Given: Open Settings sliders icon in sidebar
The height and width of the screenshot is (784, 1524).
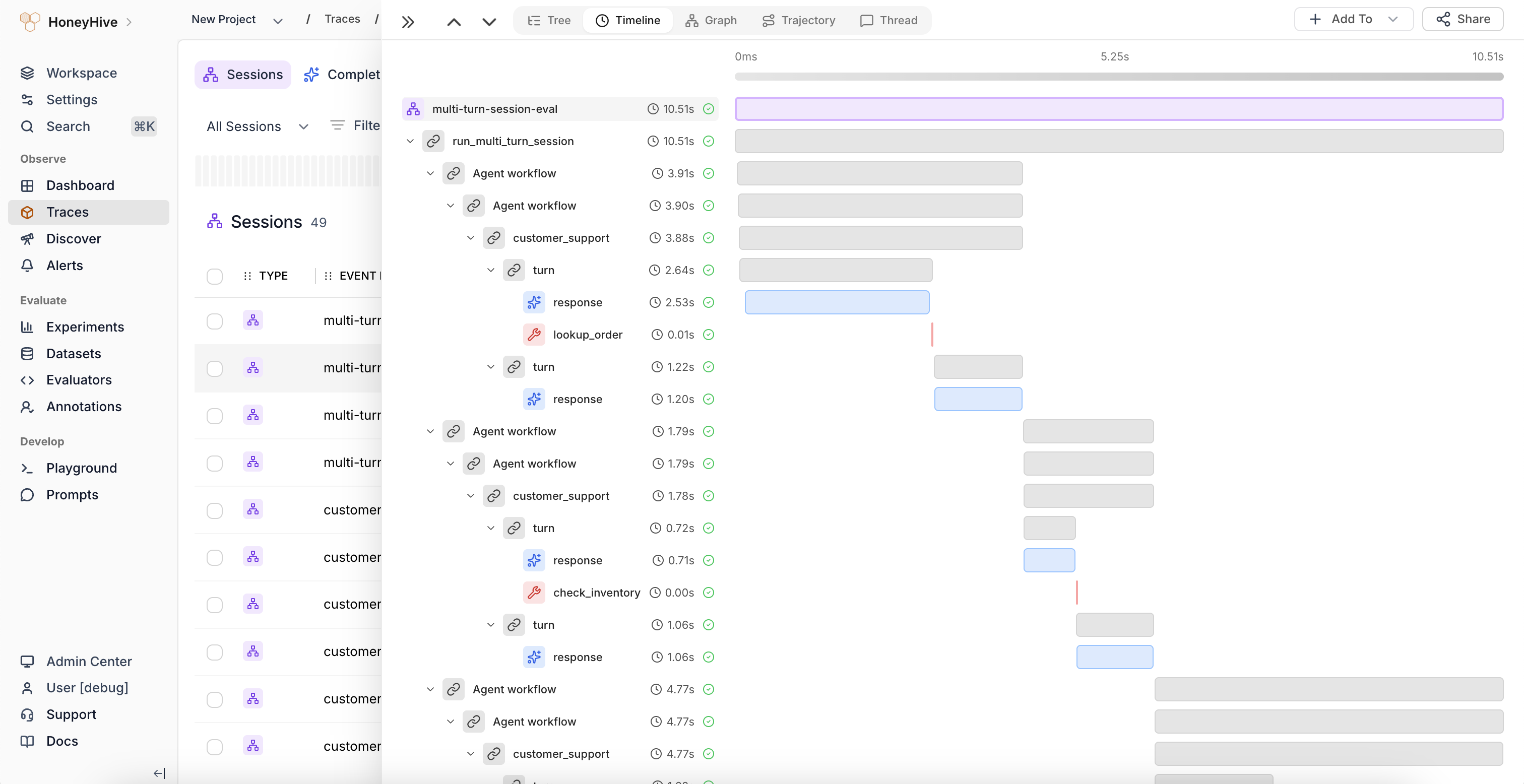Looking at the screenshot, I should 27,99.
